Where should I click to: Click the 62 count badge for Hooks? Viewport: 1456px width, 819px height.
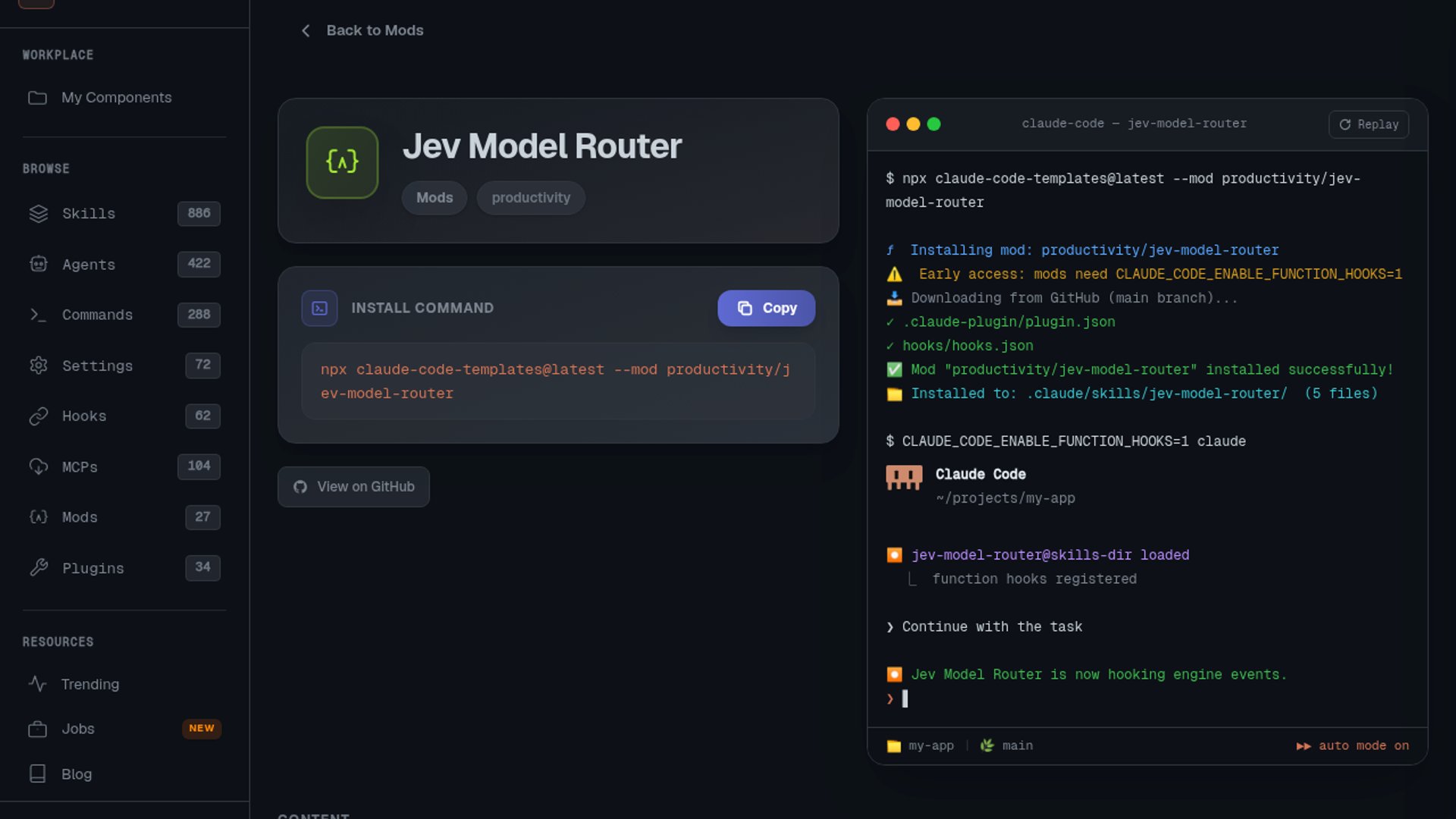pos(202,416)
